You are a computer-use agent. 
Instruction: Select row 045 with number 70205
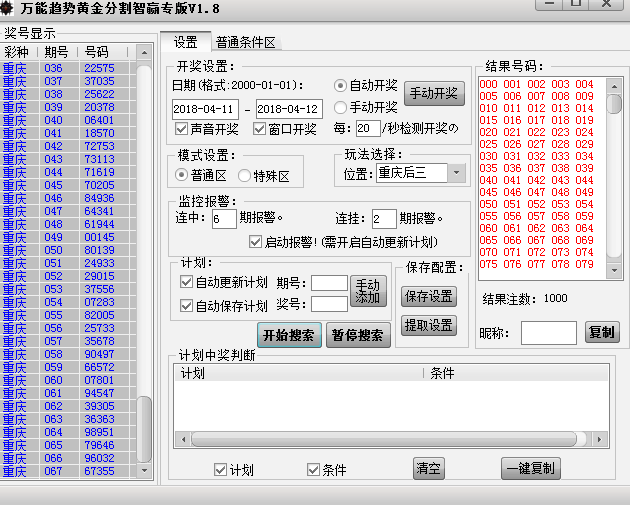(66, 185)
